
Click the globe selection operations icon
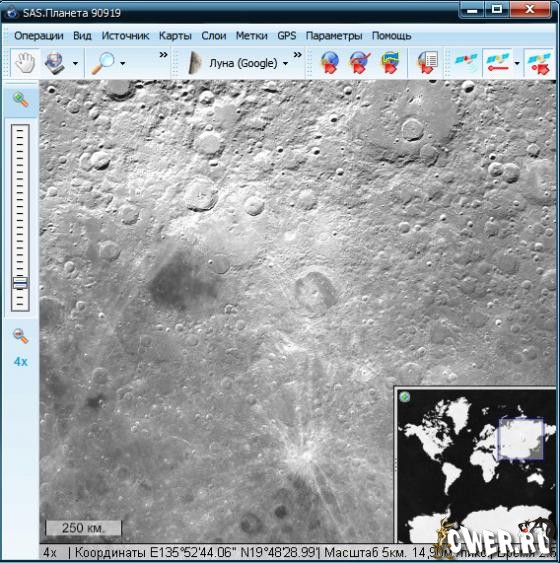click(55, 63)
